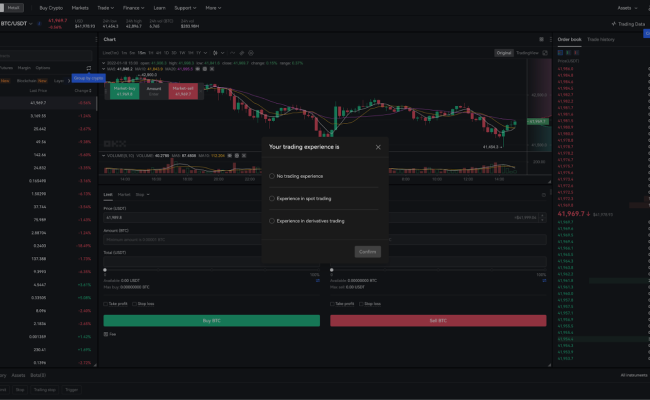The image size is (650, 400).
Task: Select No trading experience option
Action: pos(272,175)
